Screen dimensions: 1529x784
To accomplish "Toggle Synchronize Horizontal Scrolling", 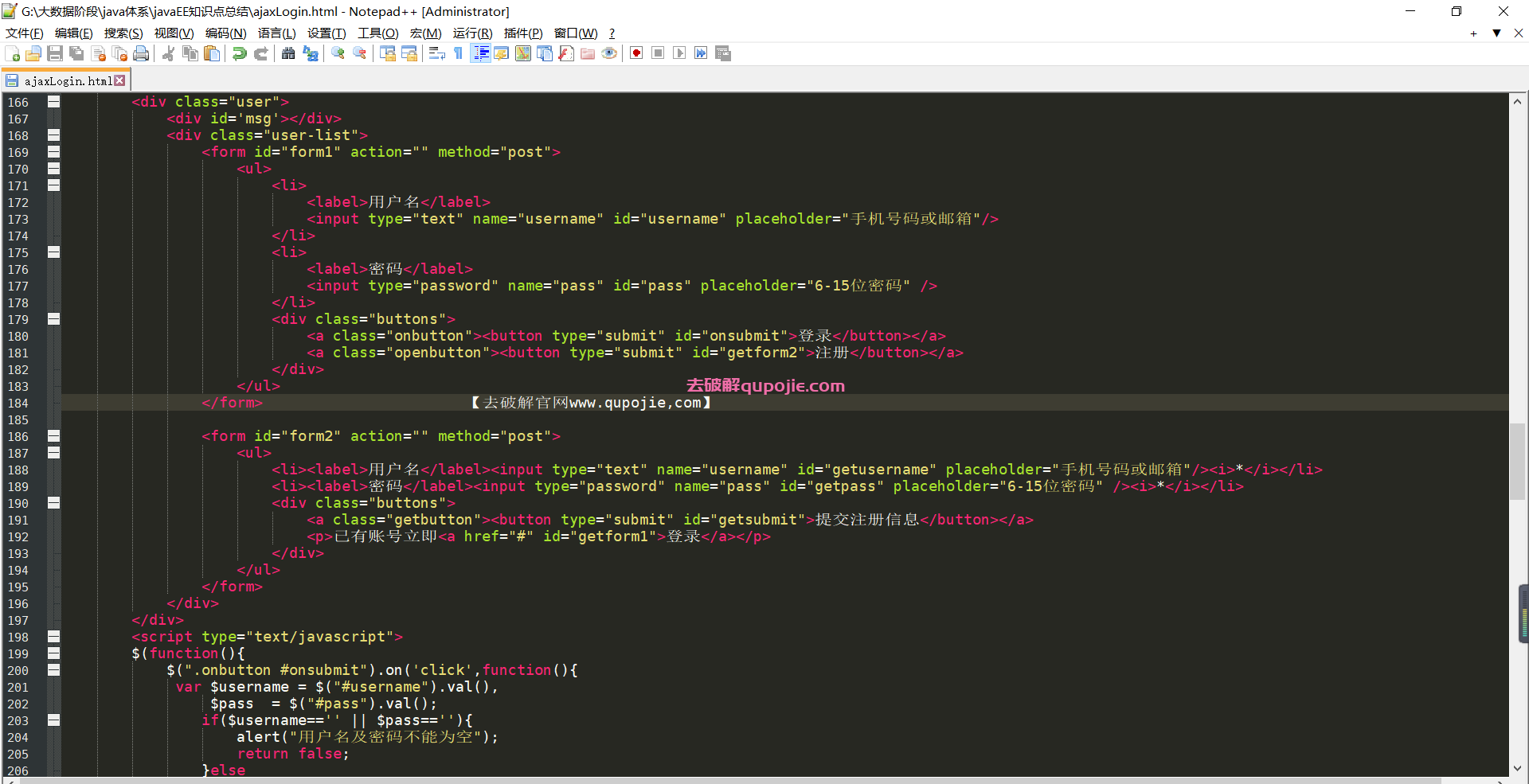I will (x=409, y=53).
